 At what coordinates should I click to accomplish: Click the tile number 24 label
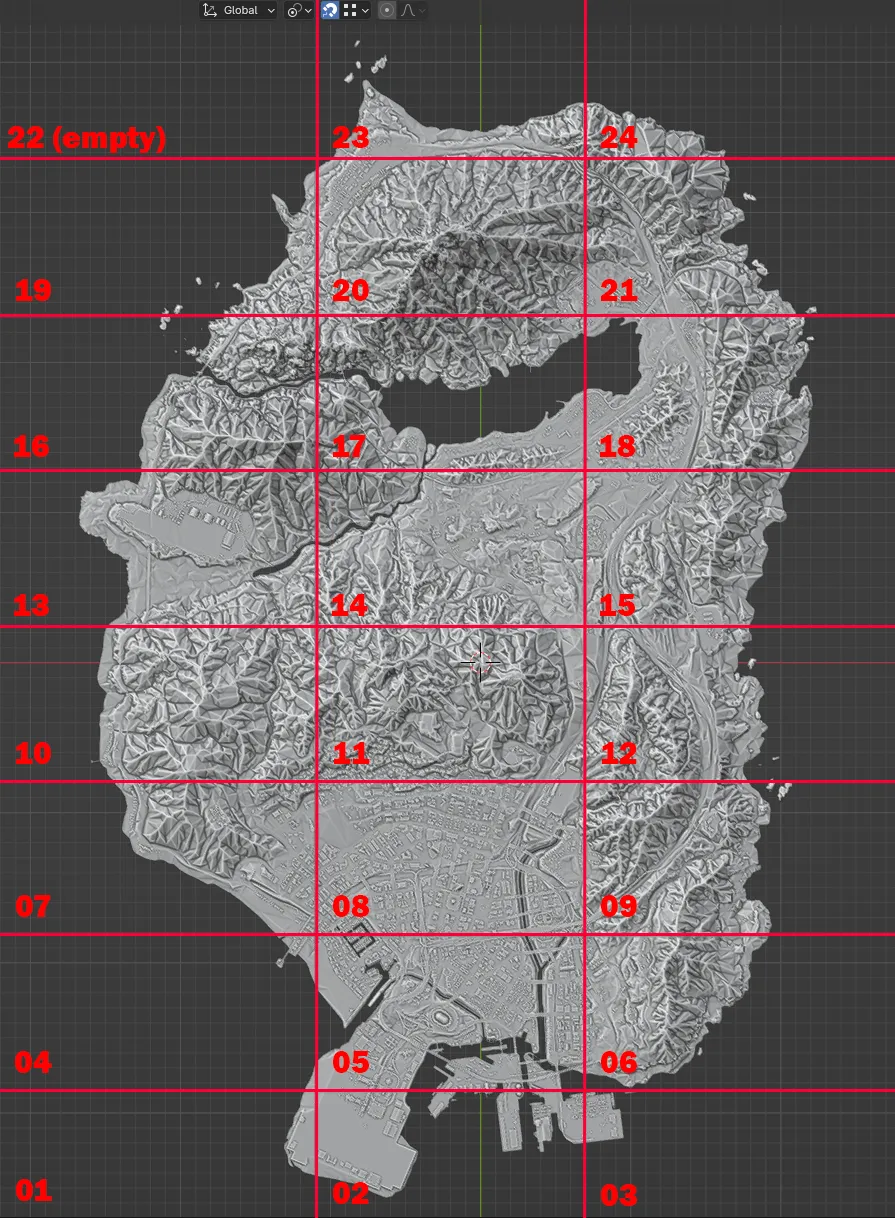click(618, 138)
